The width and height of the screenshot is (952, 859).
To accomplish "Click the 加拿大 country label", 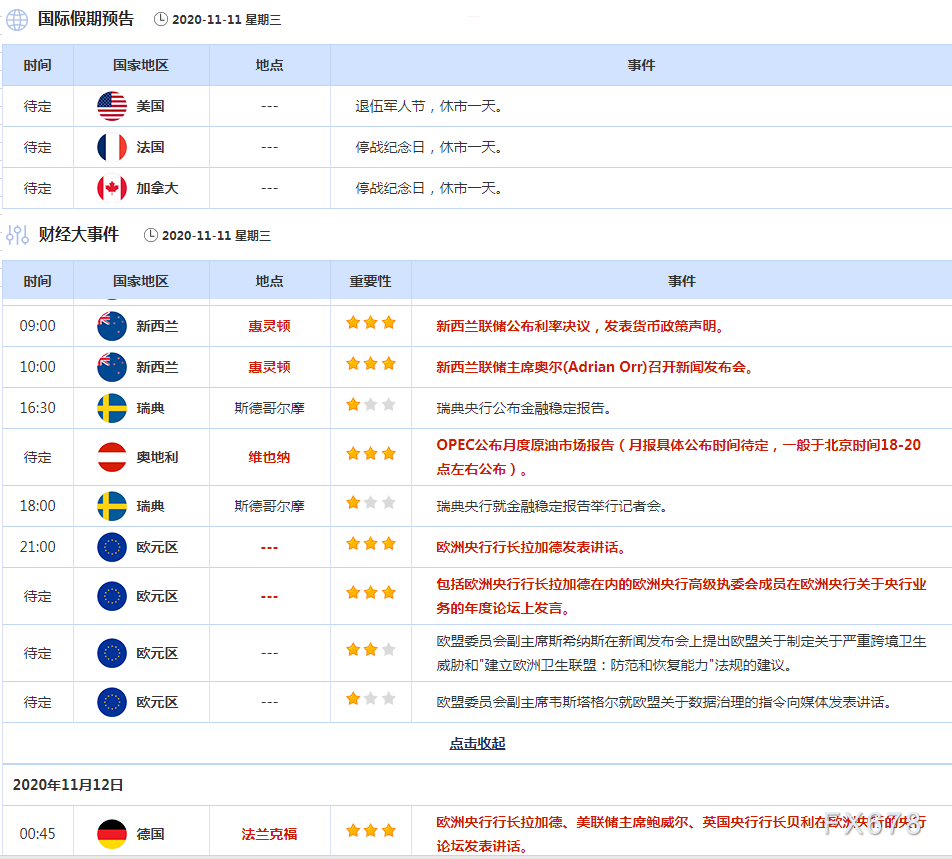I will tap(157, 188).
